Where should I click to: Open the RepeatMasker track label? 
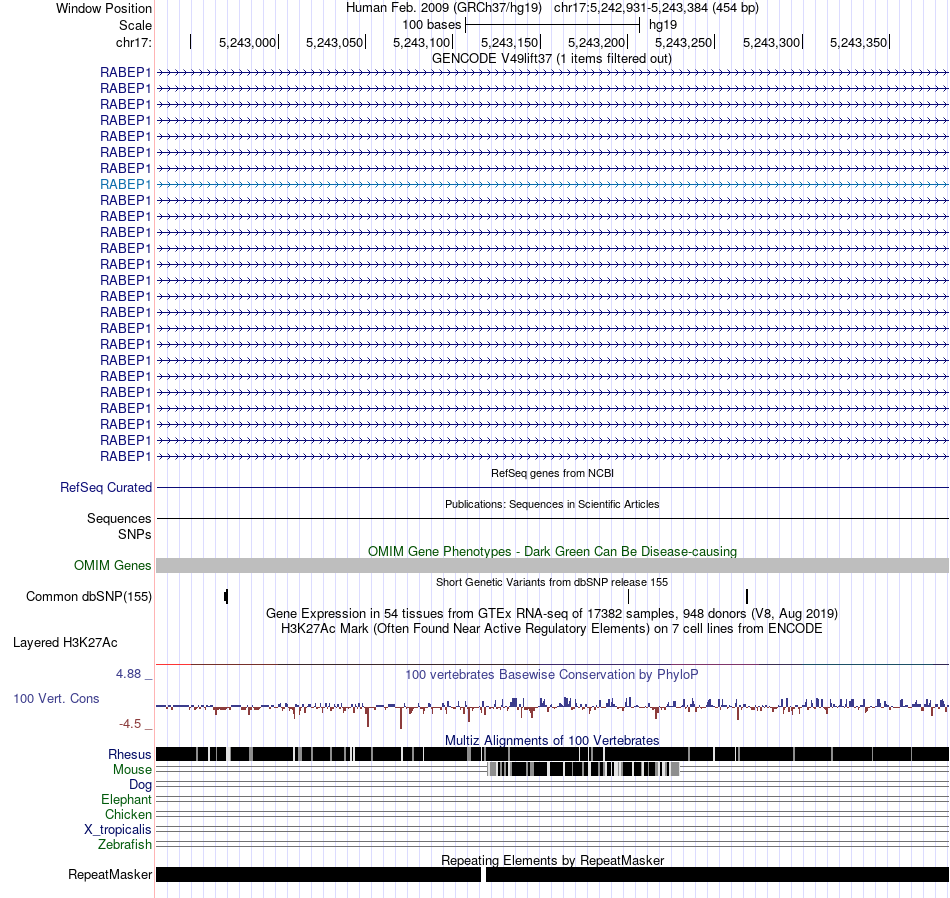(x=110, y=874)
